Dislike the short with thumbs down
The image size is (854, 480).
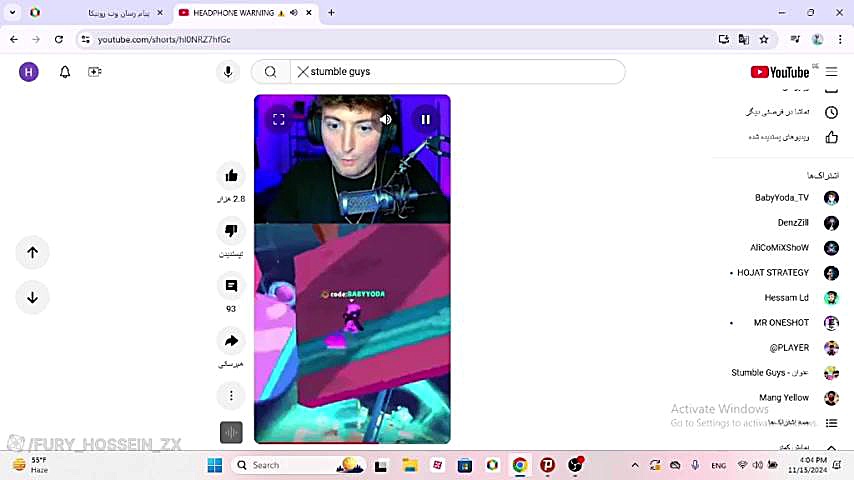click(x=231, y=230)
